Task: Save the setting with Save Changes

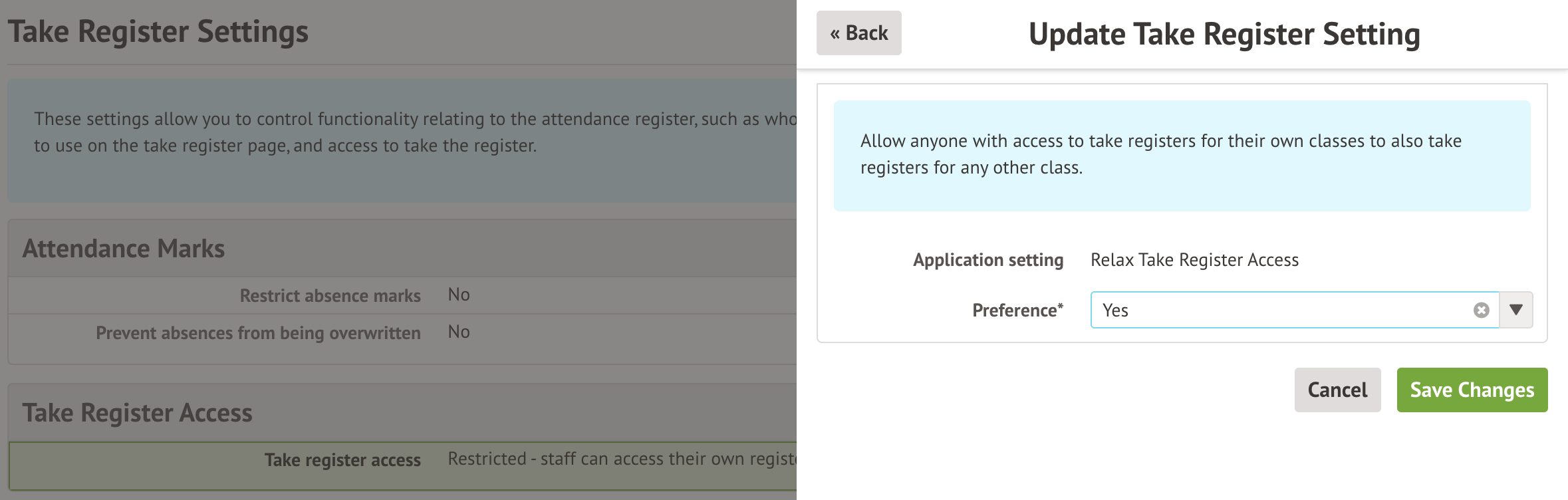Action: pos(1472,390)
